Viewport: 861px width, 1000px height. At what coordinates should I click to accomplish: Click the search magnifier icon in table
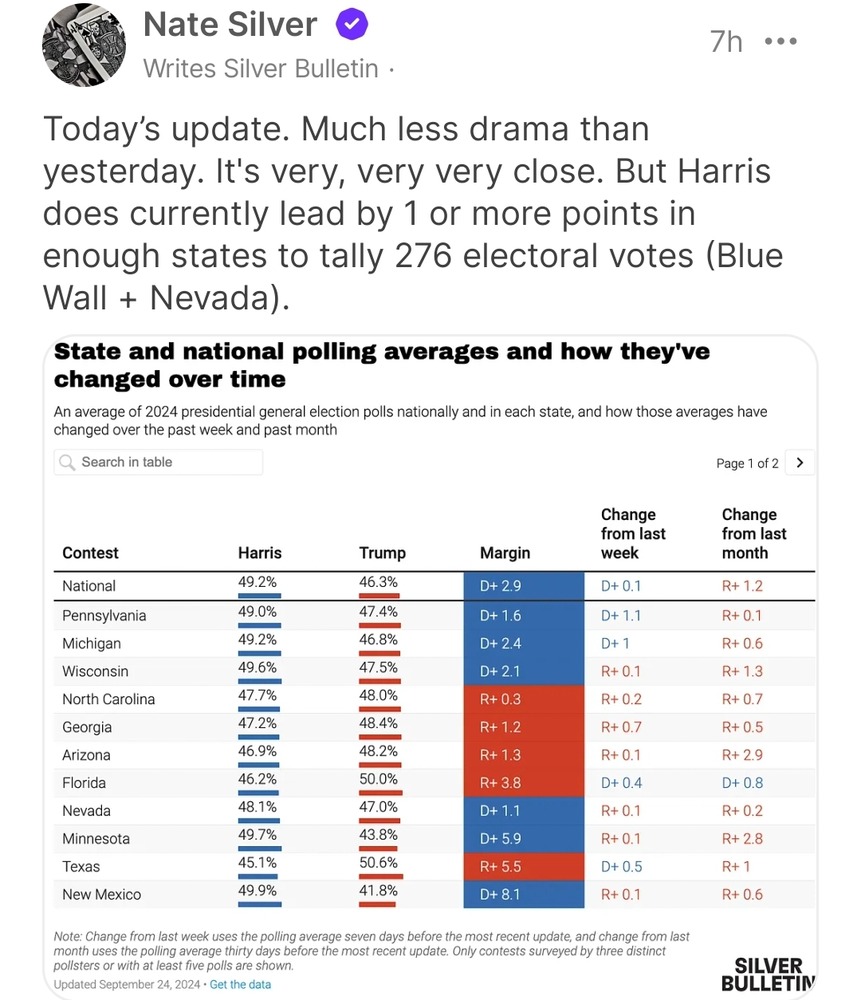click(66, 462)
